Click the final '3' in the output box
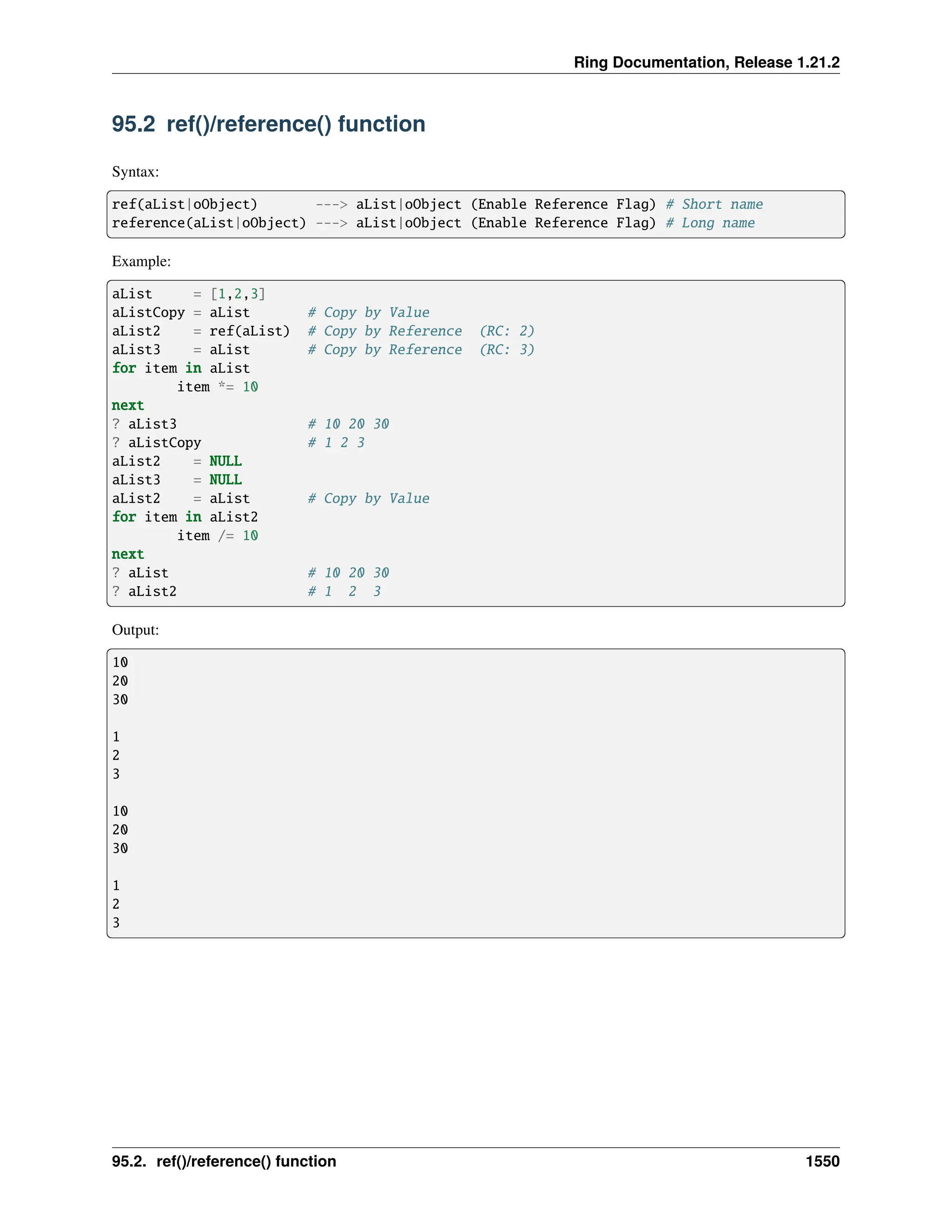Image resolution: width=952 pixels, height=1232 pixels. [x=116, y=923]
